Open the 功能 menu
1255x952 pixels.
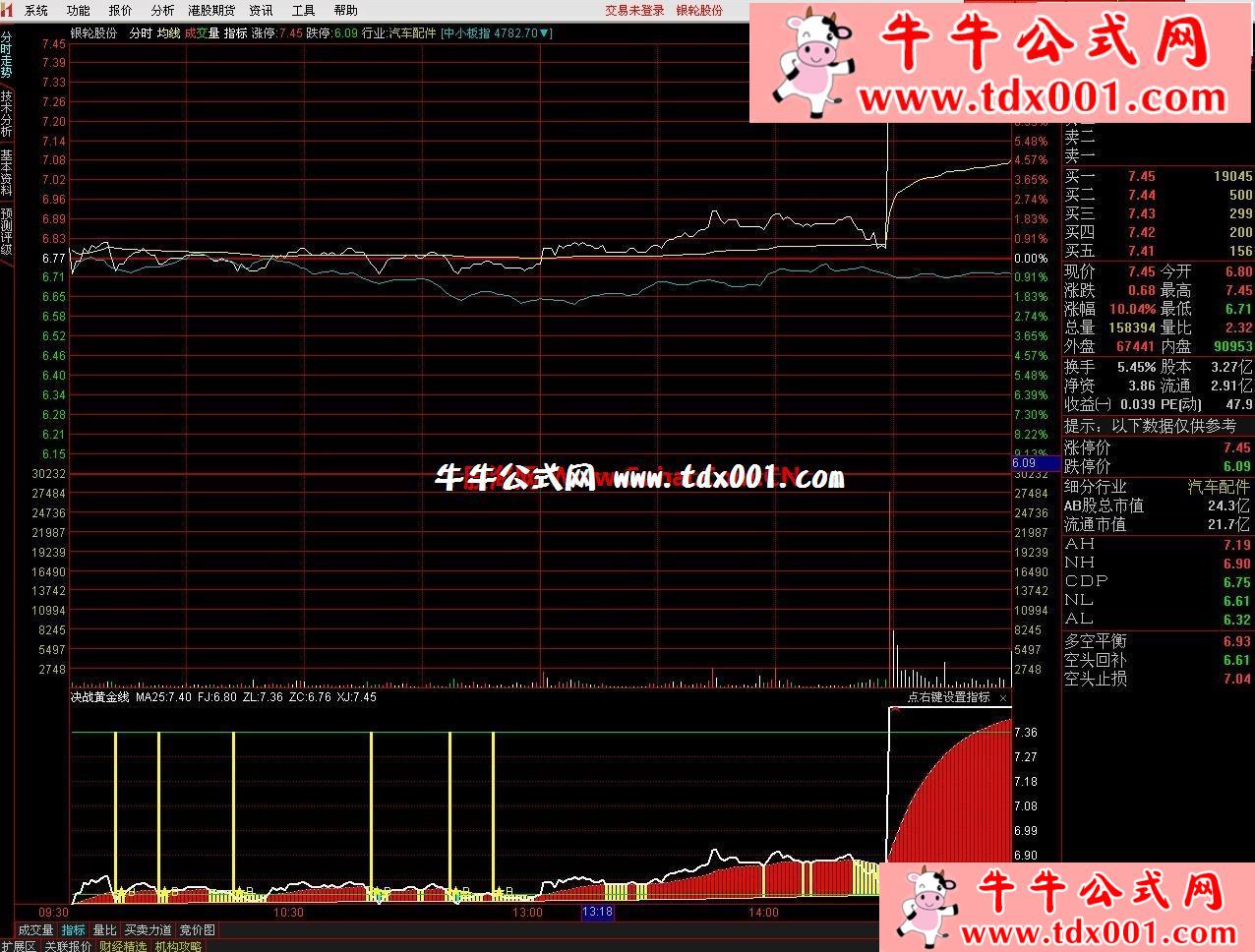pyautogui.click(x=78, y=10)
